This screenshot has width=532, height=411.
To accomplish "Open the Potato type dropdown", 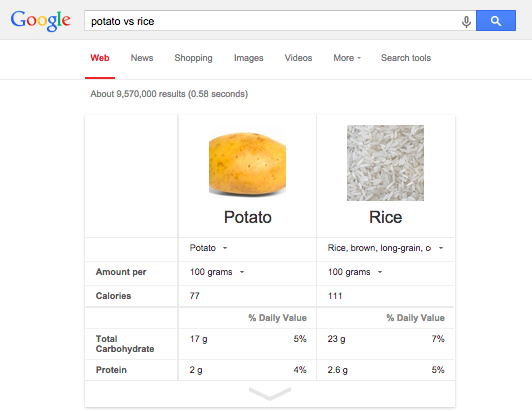I will 208,248.
